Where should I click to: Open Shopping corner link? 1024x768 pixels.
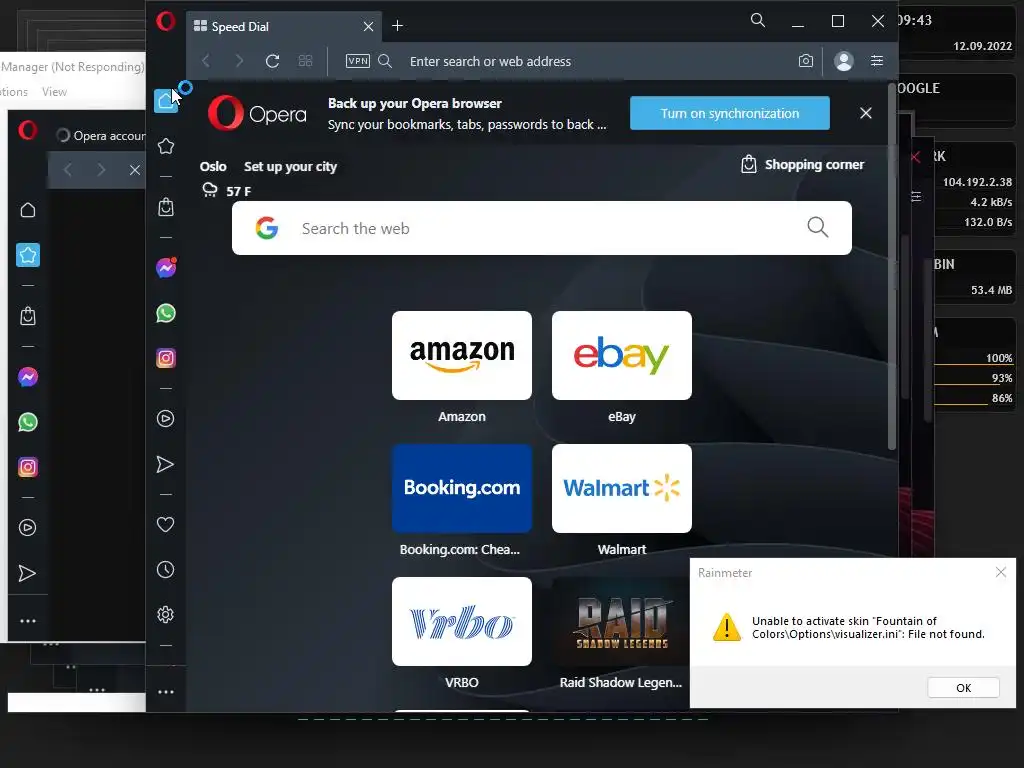tap(803, 165)
